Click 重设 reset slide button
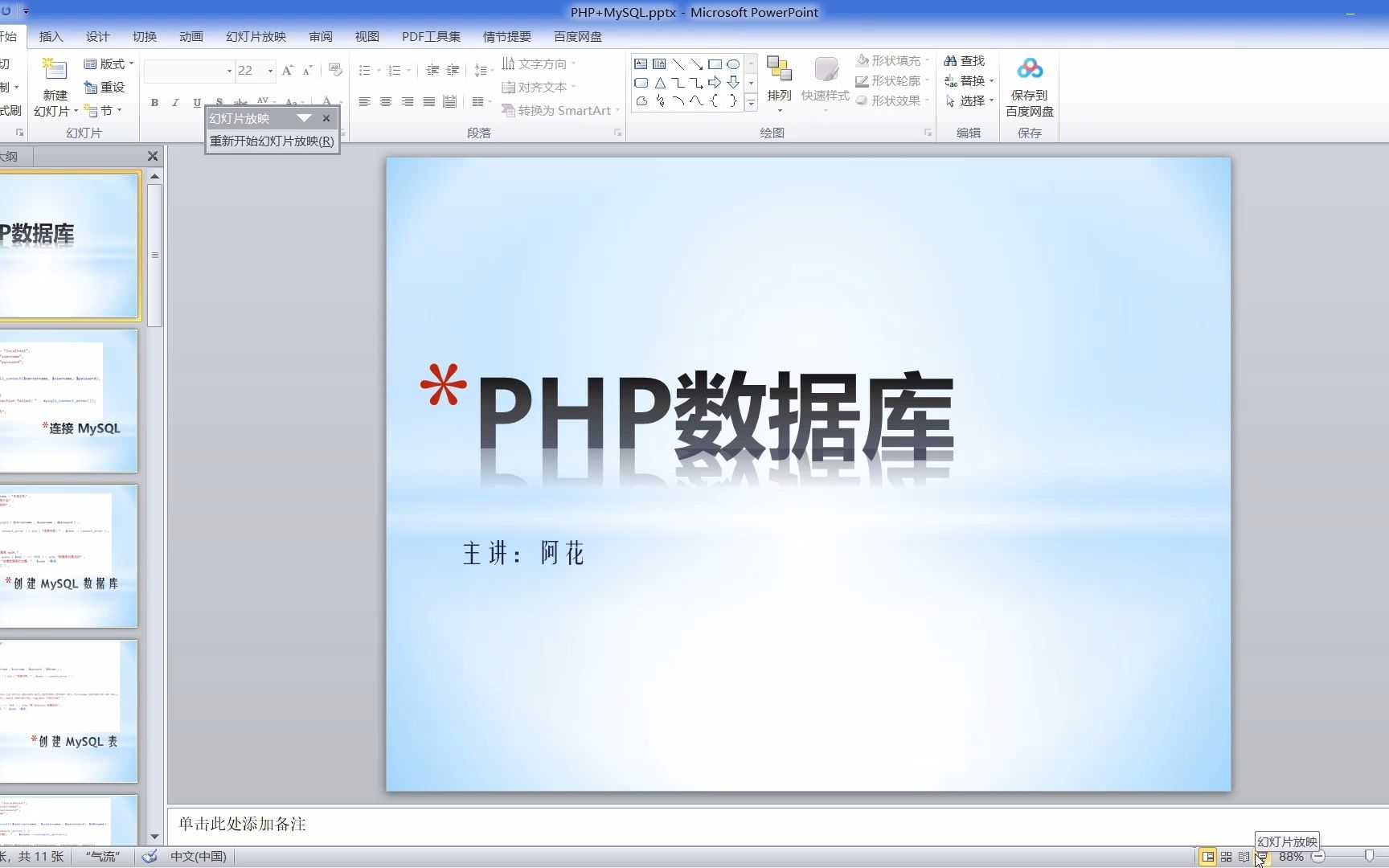This screenshot has width=1389, height=868. [x=104, y=87]
